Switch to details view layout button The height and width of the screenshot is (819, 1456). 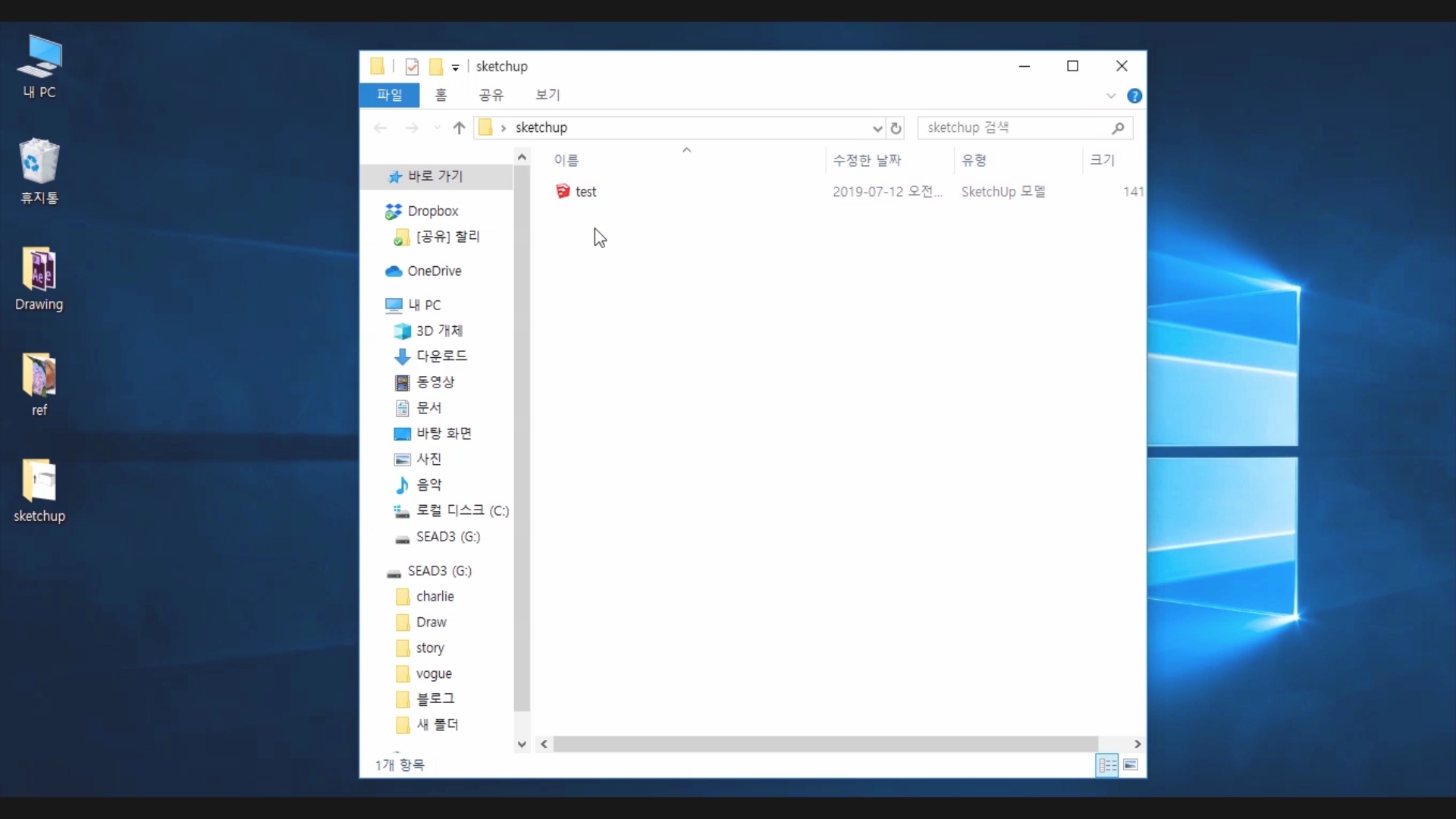[1107, 765]
